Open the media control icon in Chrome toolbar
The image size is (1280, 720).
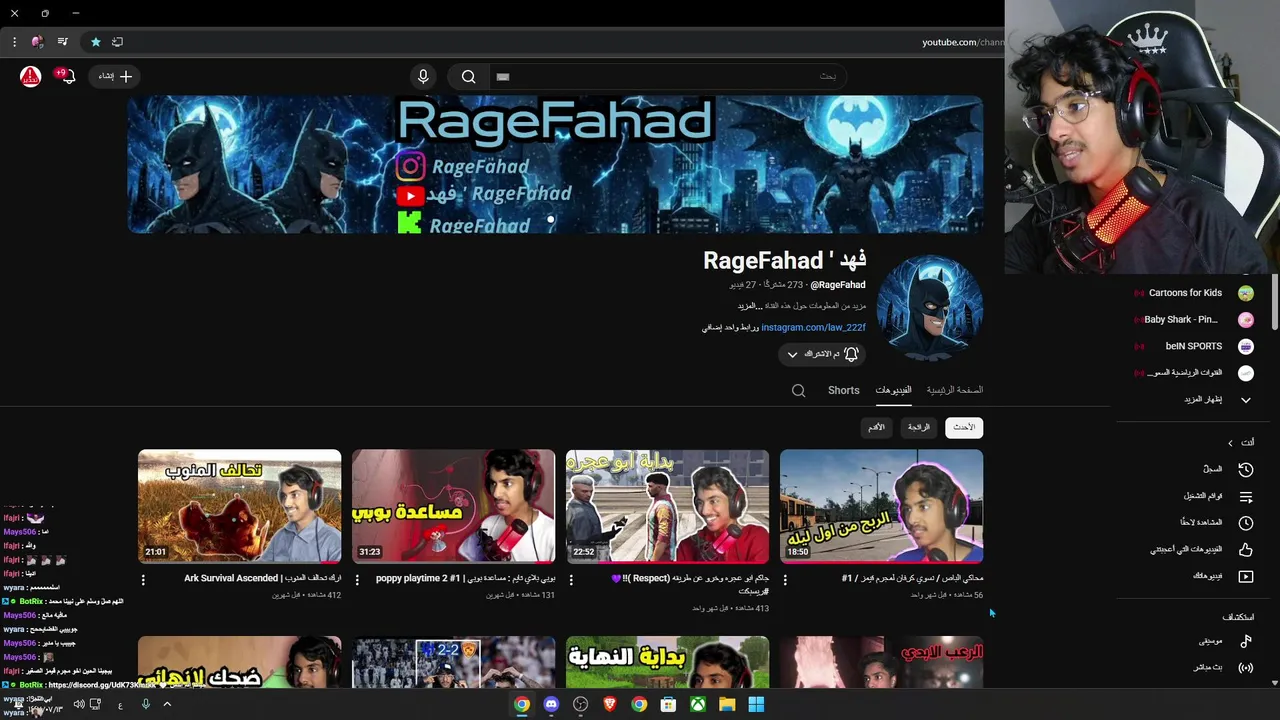(62, 42)
